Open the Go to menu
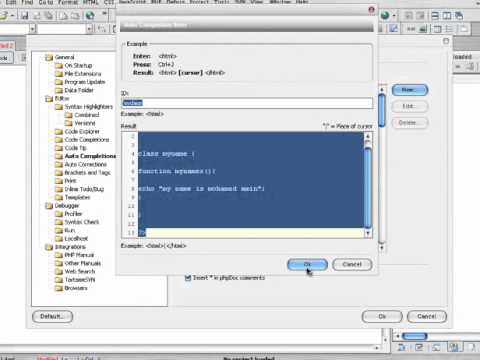480x360 pixels. coord(46,2)
